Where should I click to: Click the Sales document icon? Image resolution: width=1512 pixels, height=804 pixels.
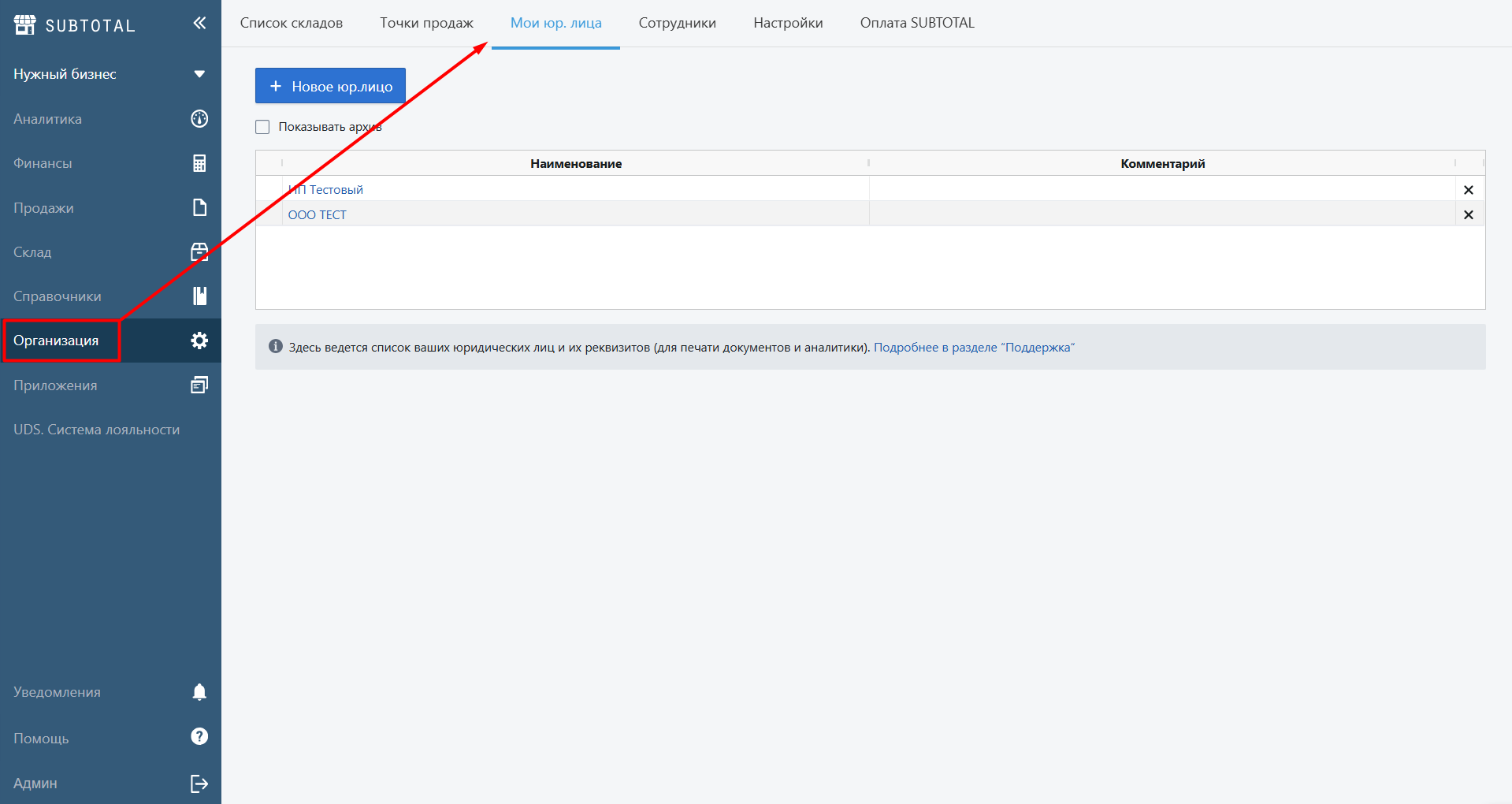199,207
